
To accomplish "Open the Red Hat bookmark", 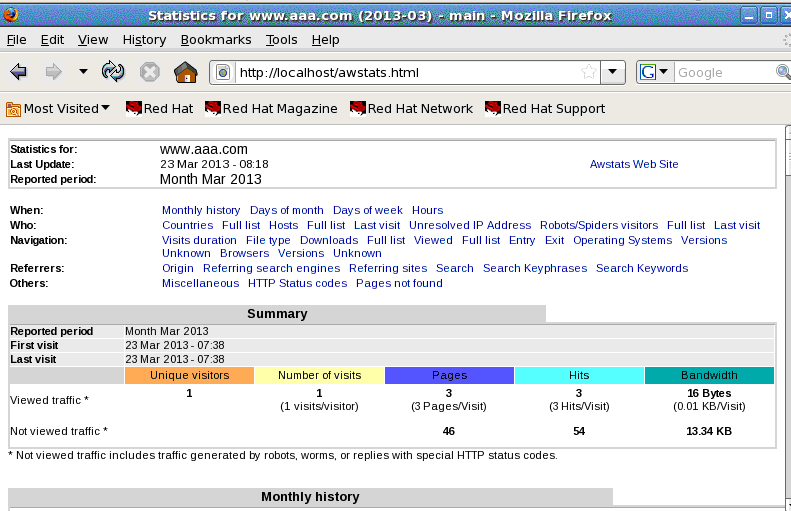I will coord(159,108).
